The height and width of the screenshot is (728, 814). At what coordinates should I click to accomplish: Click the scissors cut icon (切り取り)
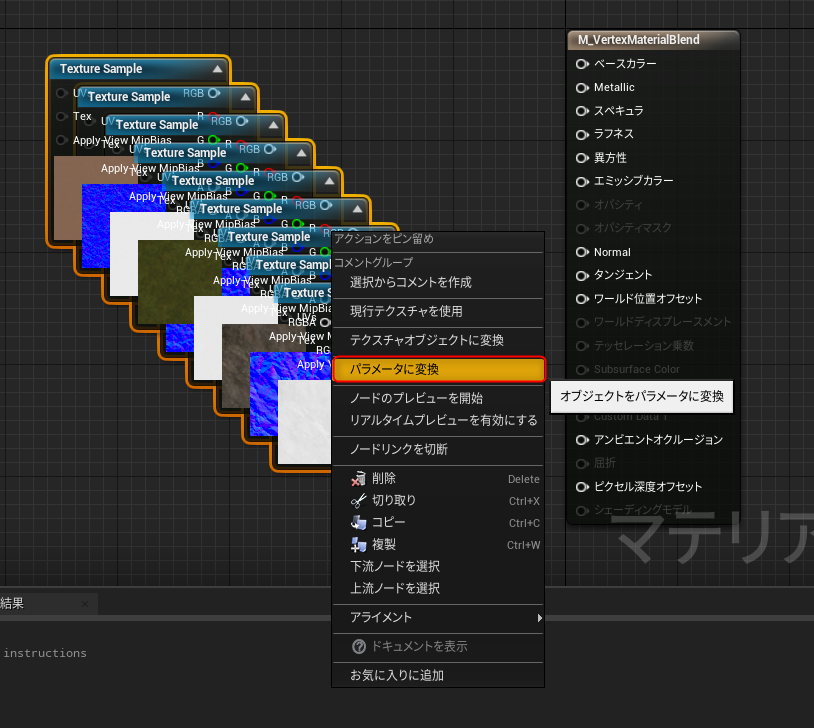tap(358, 501)
